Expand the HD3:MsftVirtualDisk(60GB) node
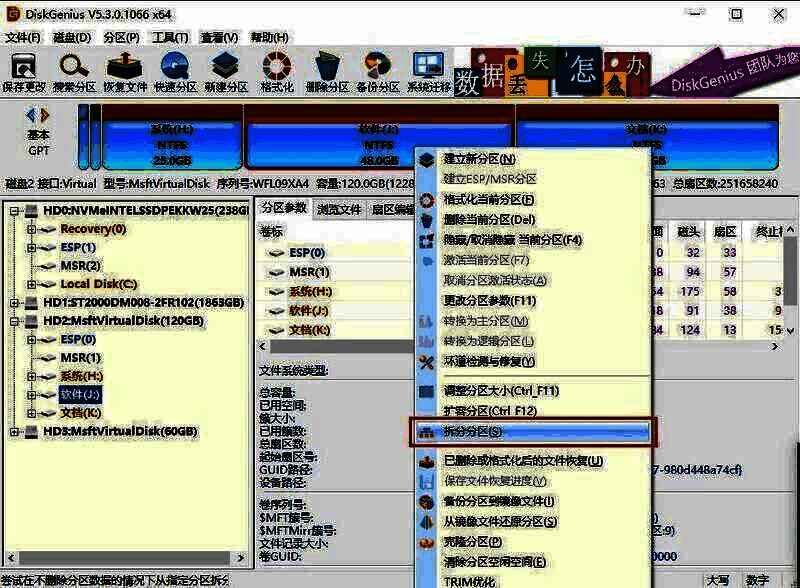This screenshot has height=588, width=800. point(16,431)
